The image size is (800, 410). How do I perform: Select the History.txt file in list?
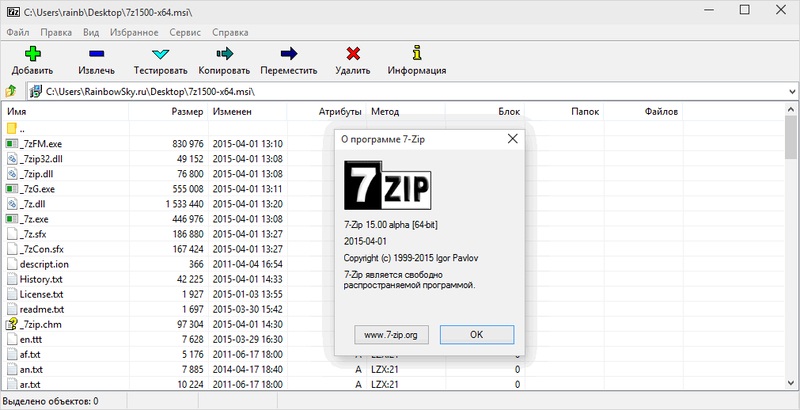[x=41, y=279]
